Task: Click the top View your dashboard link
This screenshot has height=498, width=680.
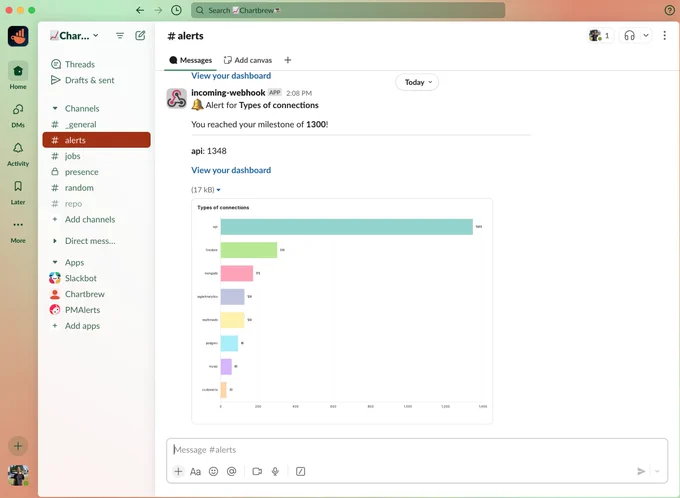Action: [x=231, y=75]
